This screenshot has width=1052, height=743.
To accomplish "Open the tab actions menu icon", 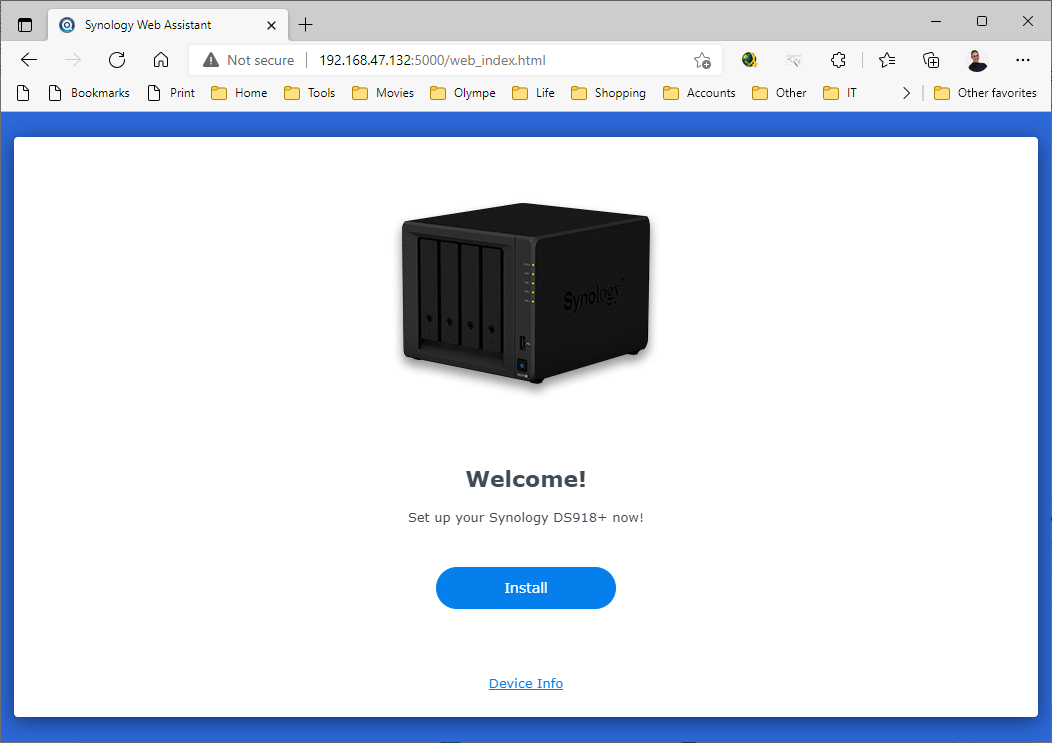I will click(25, 25).
